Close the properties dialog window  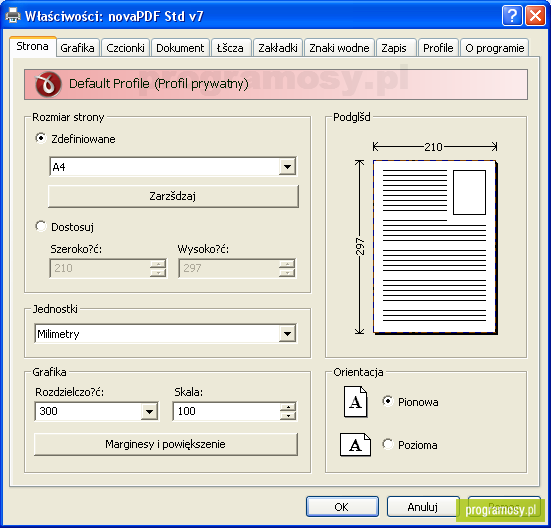click(535, 16)
